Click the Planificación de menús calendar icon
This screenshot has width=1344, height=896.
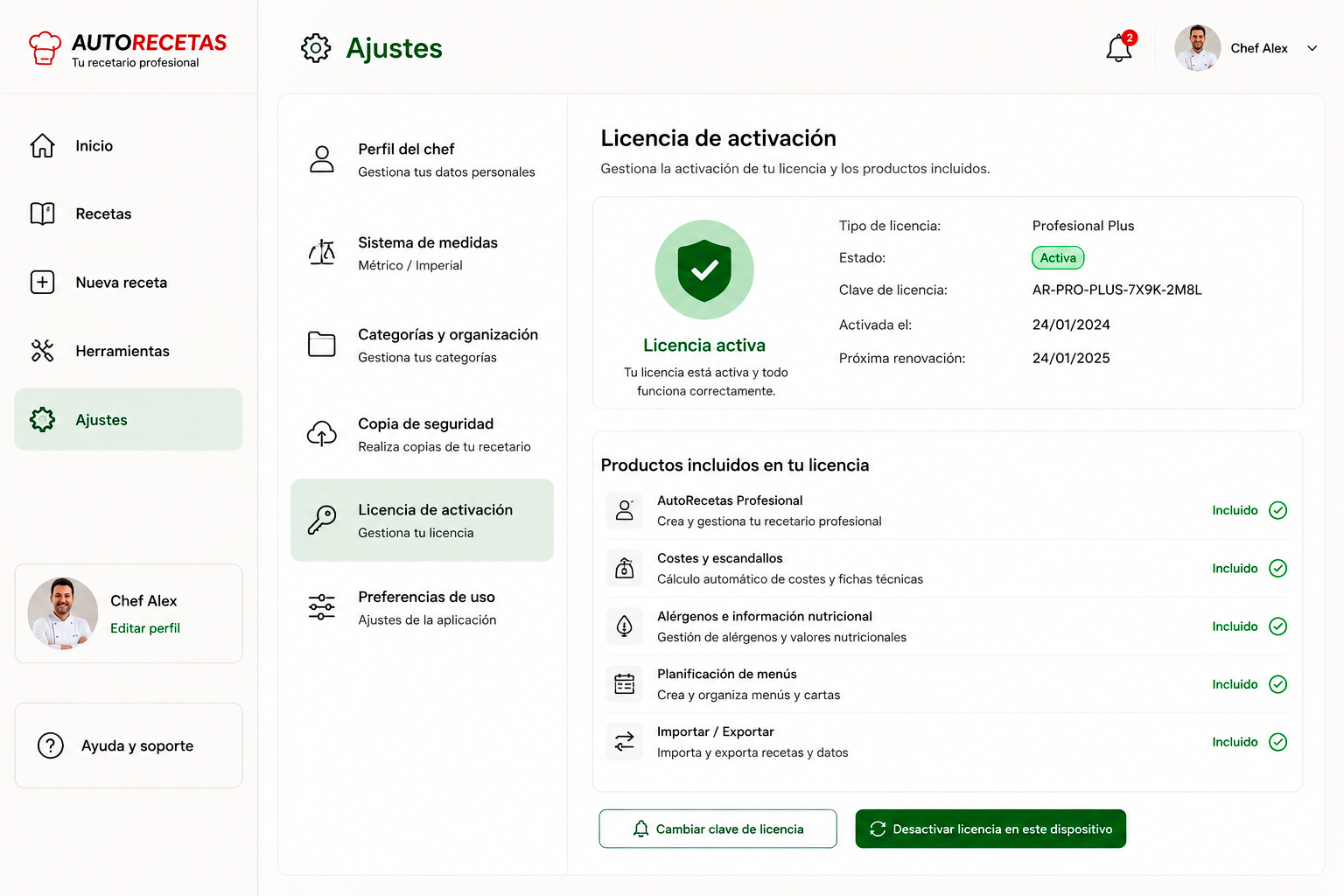coord(625,684)
